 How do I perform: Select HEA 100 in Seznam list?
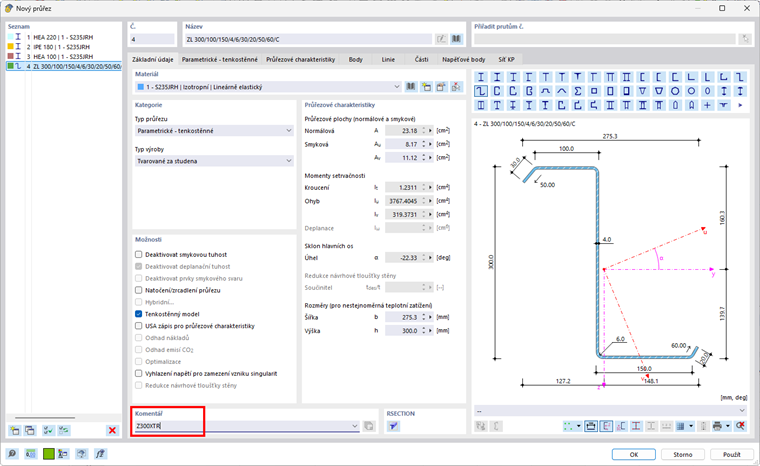(63, 56)
